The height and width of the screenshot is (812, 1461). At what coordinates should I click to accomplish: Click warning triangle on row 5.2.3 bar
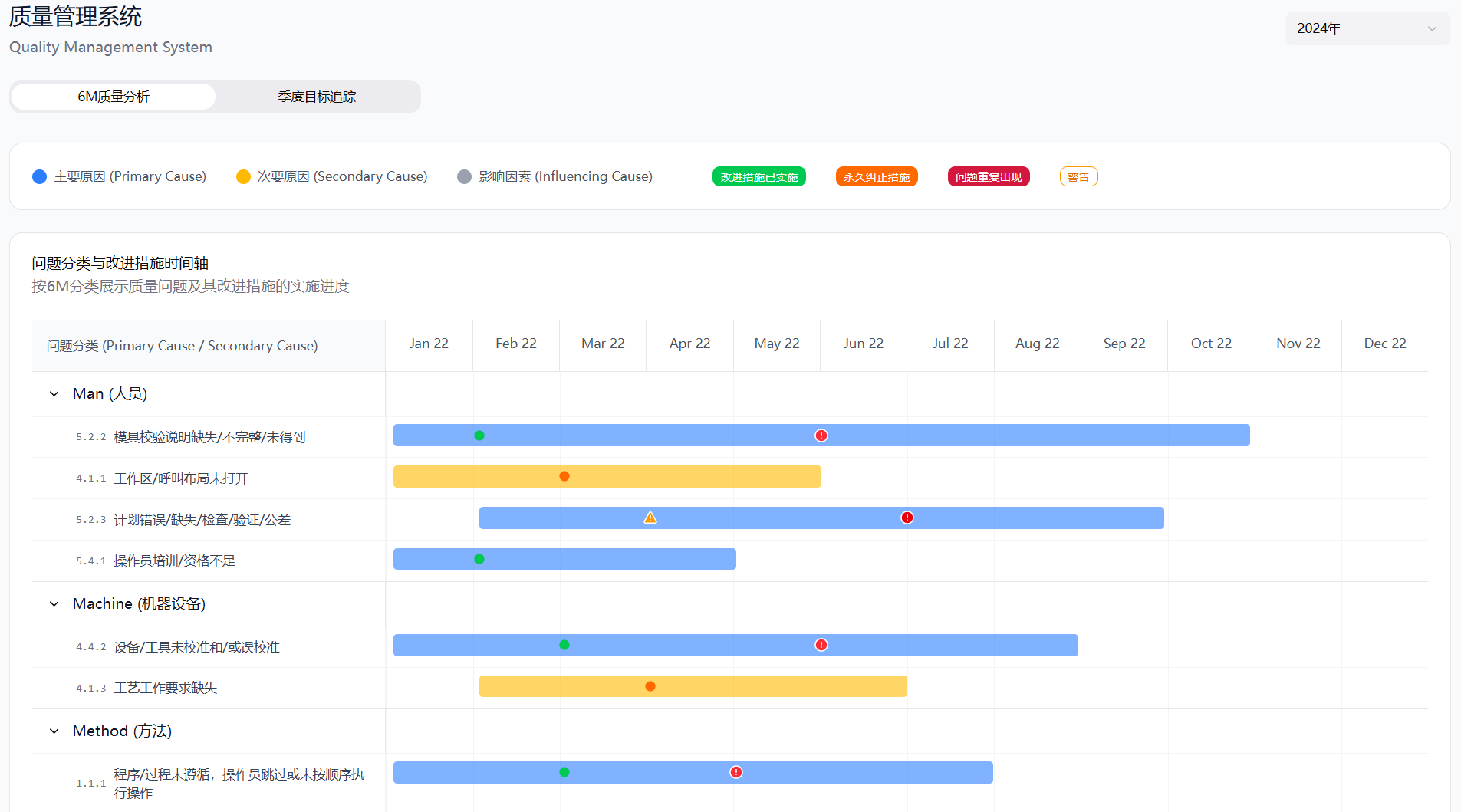[650, 518]
